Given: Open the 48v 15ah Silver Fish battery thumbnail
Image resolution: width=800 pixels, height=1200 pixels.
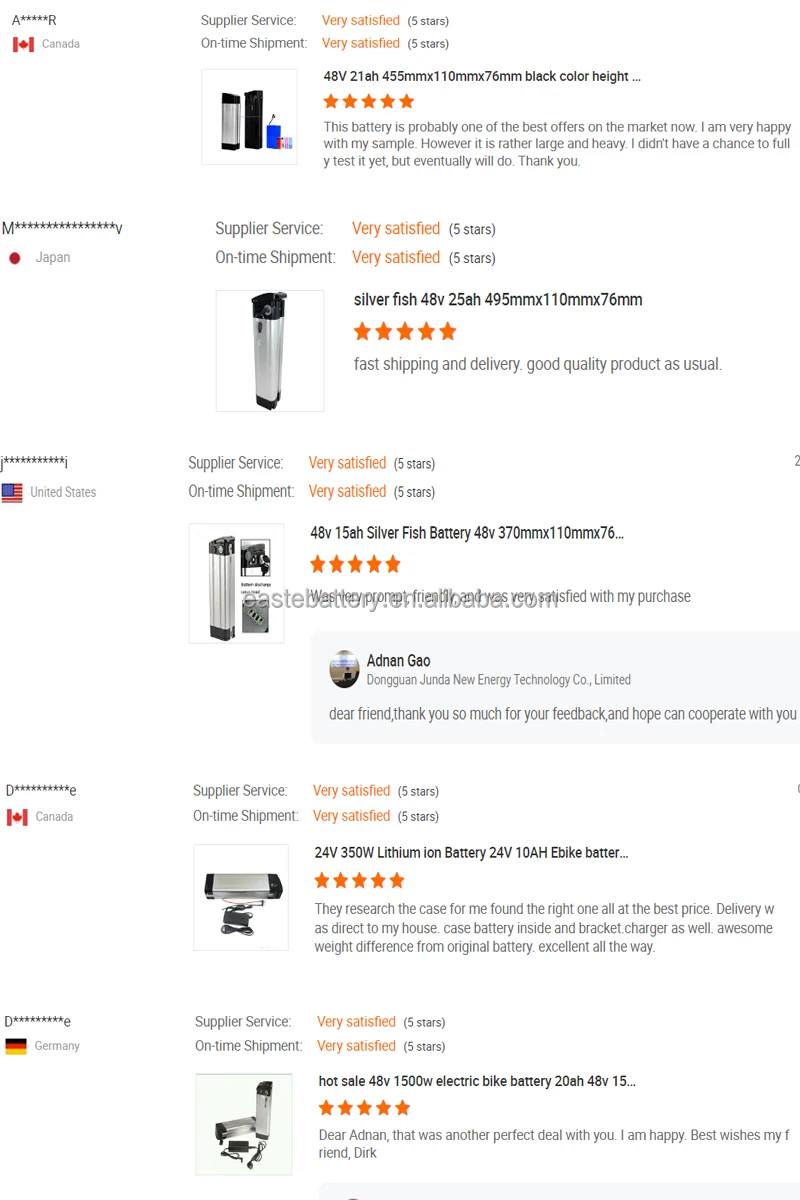Looking at the screenshot, I should 236,583.
